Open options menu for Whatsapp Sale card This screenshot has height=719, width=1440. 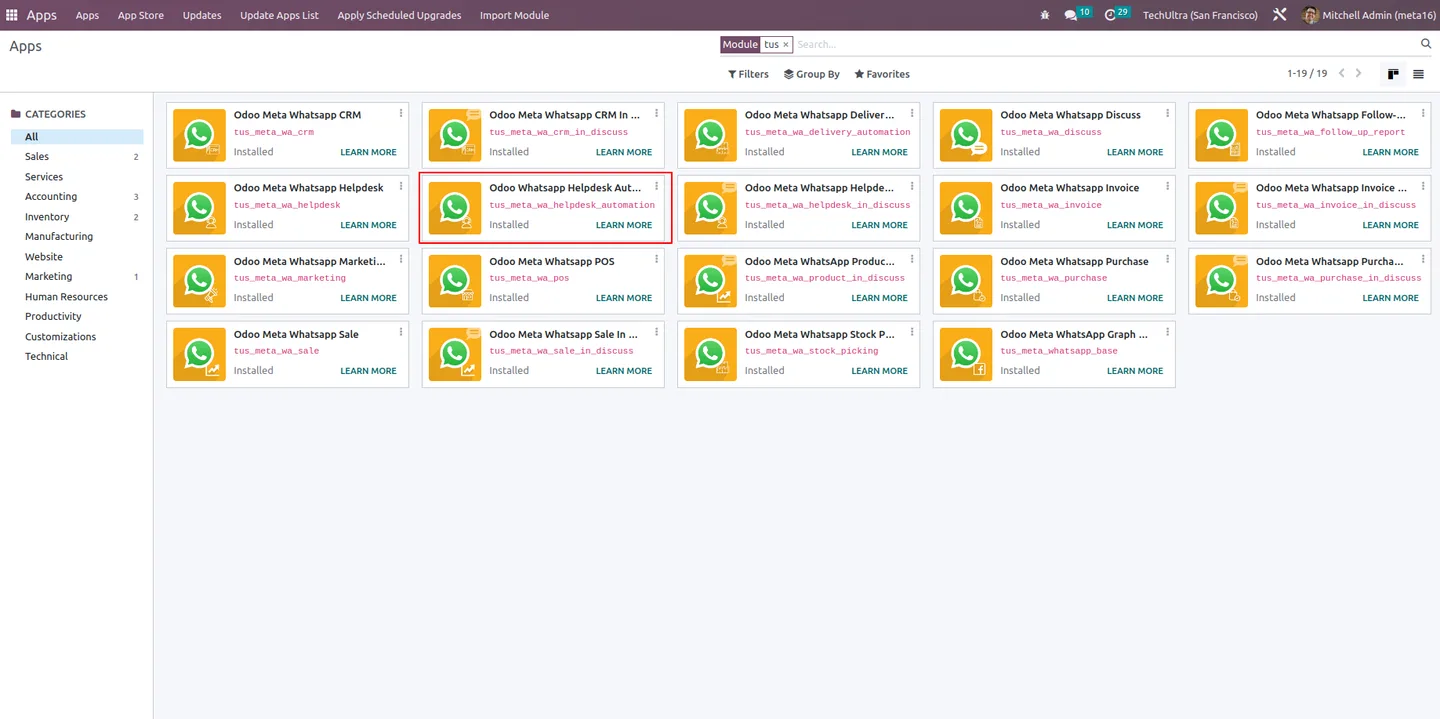click(401, 332)
